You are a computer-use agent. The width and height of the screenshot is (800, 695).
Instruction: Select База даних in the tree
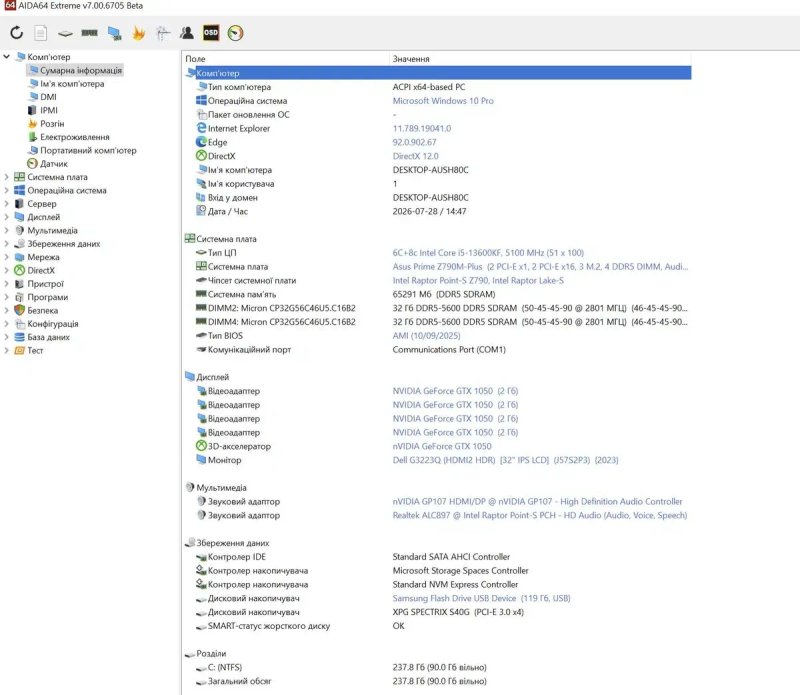(x=48, y=337)
